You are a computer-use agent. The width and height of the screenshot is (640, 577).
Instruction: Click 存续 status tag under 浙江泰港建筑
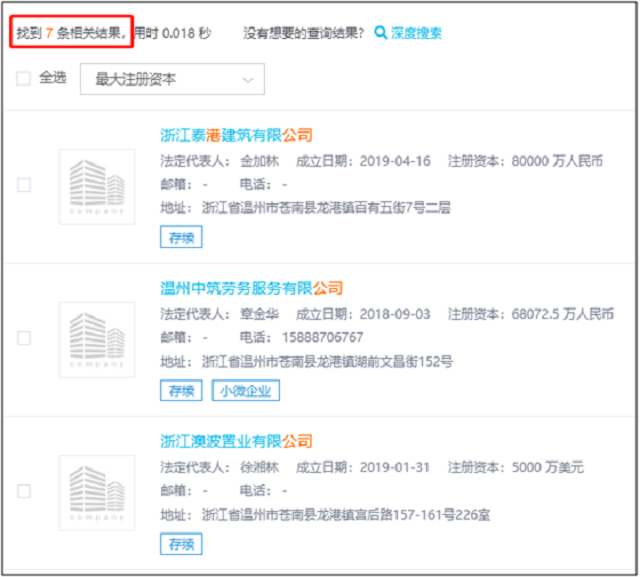[181, 237]
